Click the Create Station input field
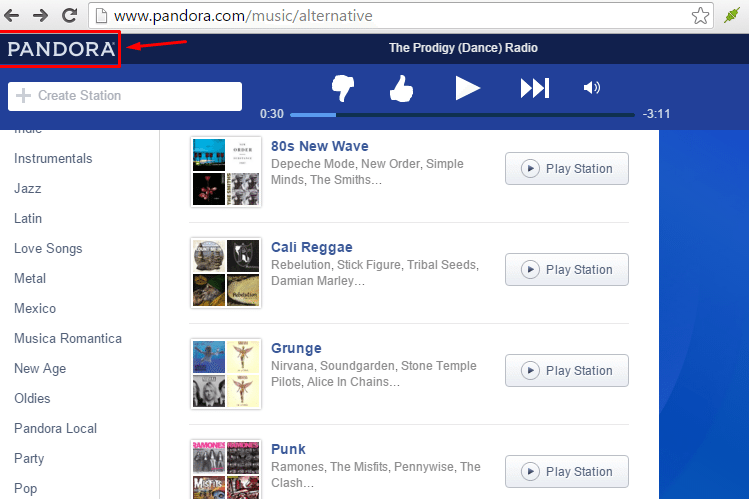 (x=125, y=96)
